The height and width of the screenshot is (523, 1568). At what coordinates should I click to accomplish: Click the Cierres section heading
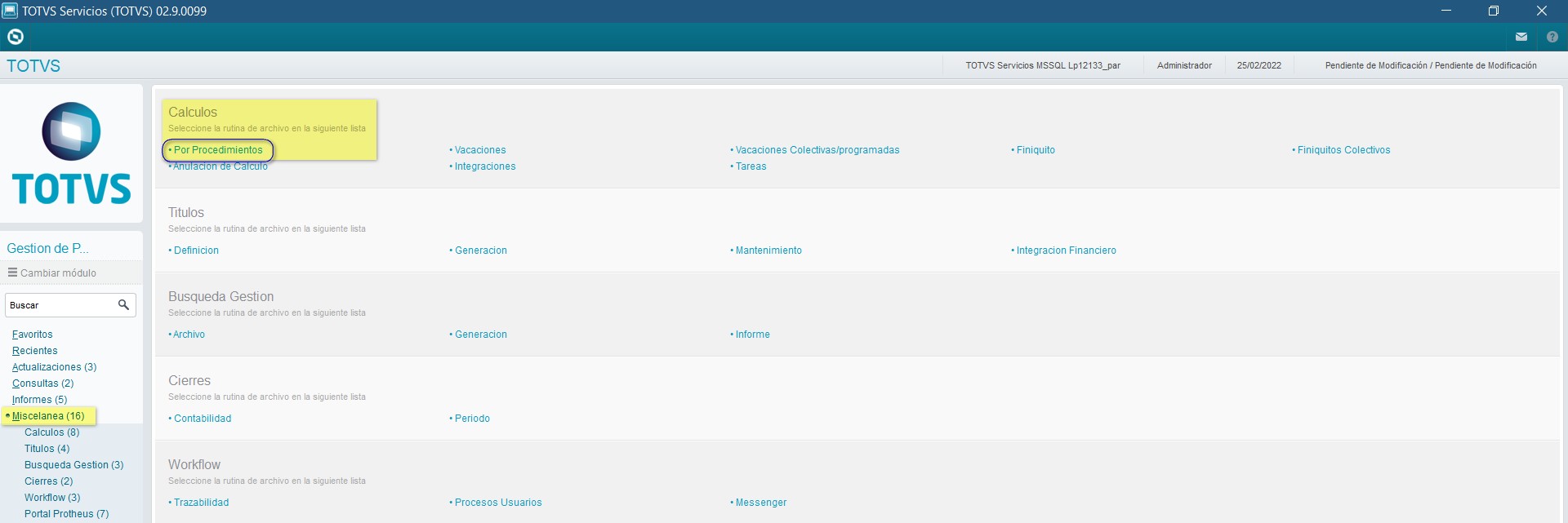189,380
